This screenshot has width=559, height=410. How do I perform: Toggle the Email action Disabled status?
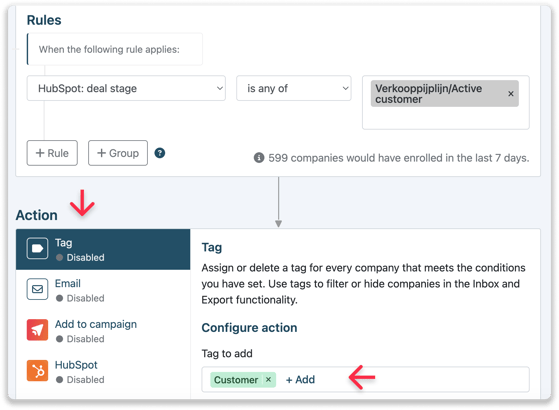[x=80, y=298]
